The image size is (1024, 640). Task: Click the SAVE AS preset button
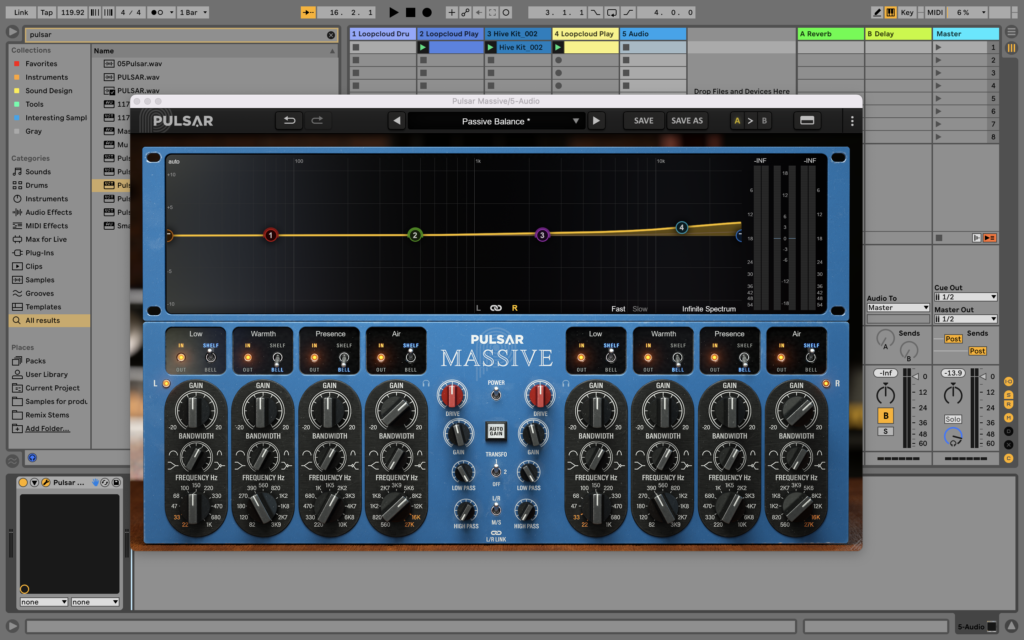pos(687,121)
